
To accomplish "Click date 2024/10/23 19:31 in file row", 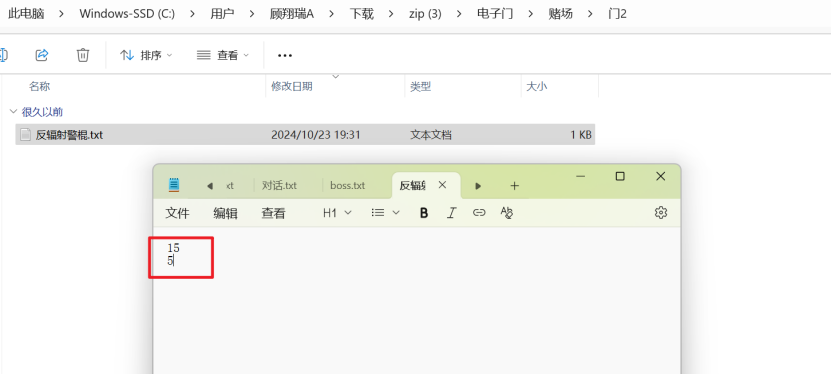I will coord(316,135).
